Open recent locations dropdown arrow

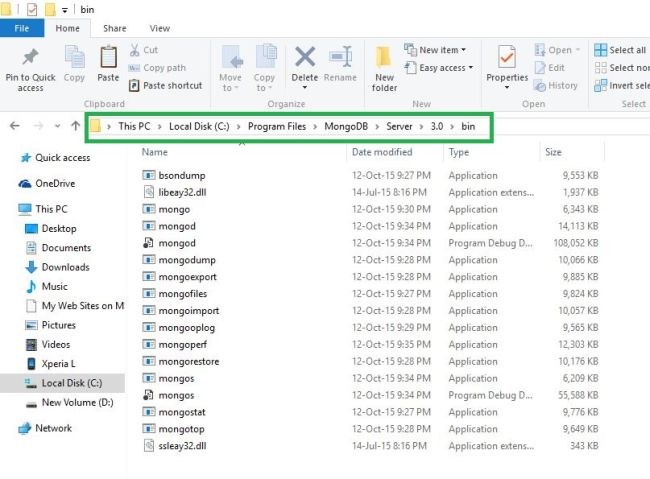[57, 126]
